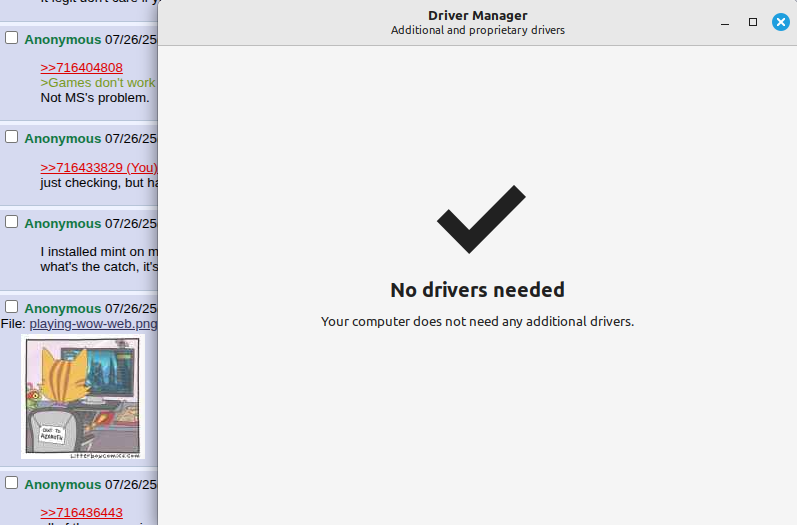
Task: Close the Driver Manager window
Action: point(781,22)
